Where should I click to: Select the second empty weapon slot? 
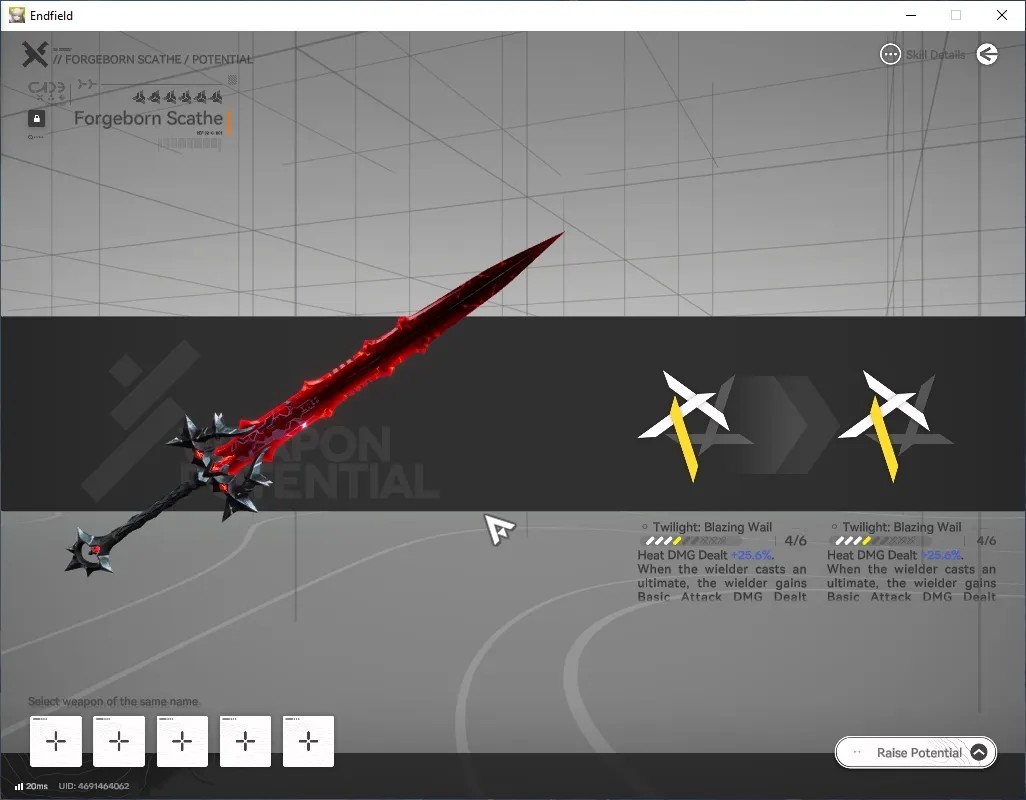tap(119, 741)
